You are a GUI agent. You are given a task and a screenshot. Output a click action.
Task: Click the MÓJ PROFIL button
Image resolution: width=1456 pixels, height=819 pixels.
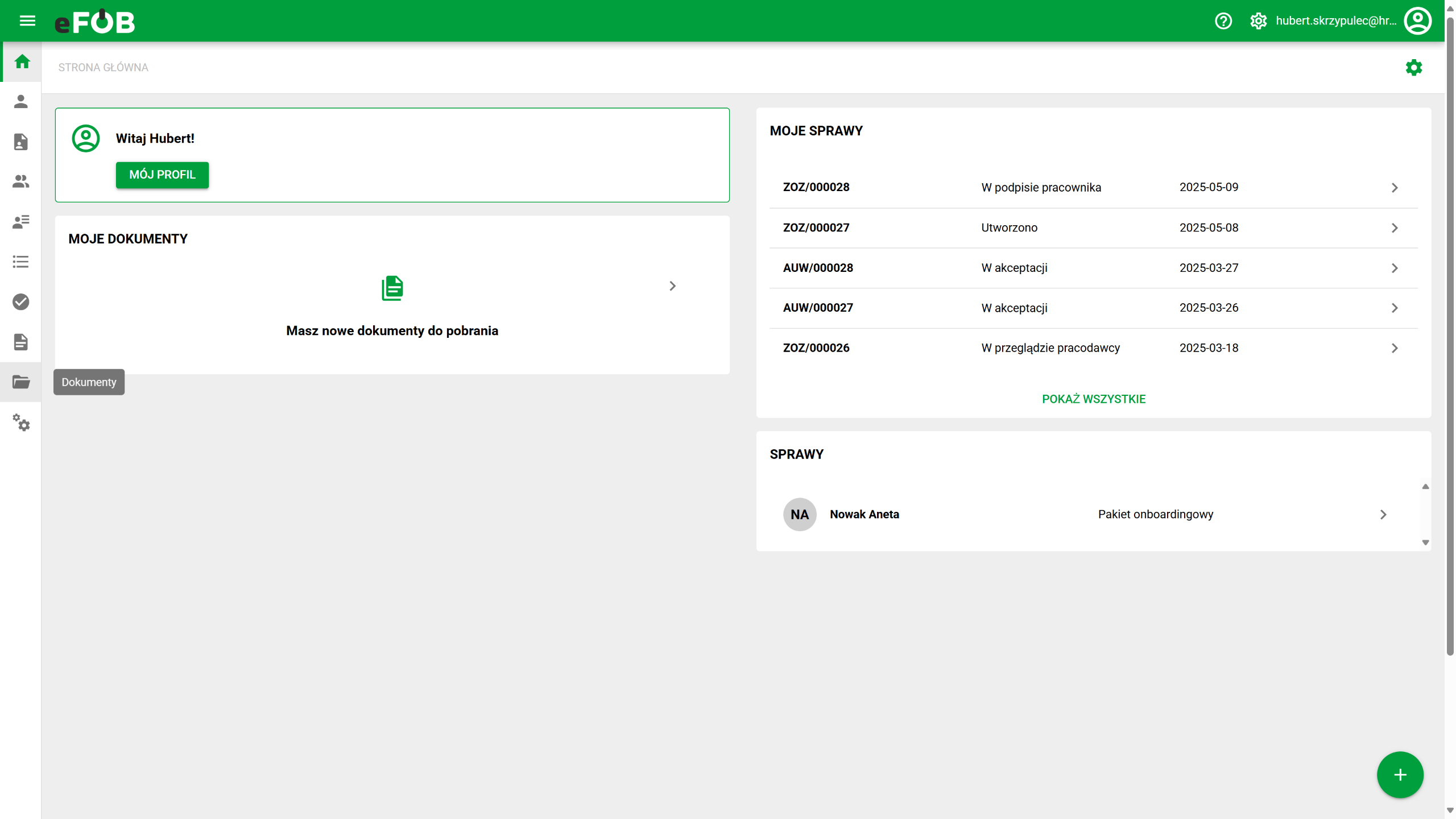pyautogui.click(x=162, y=175)
